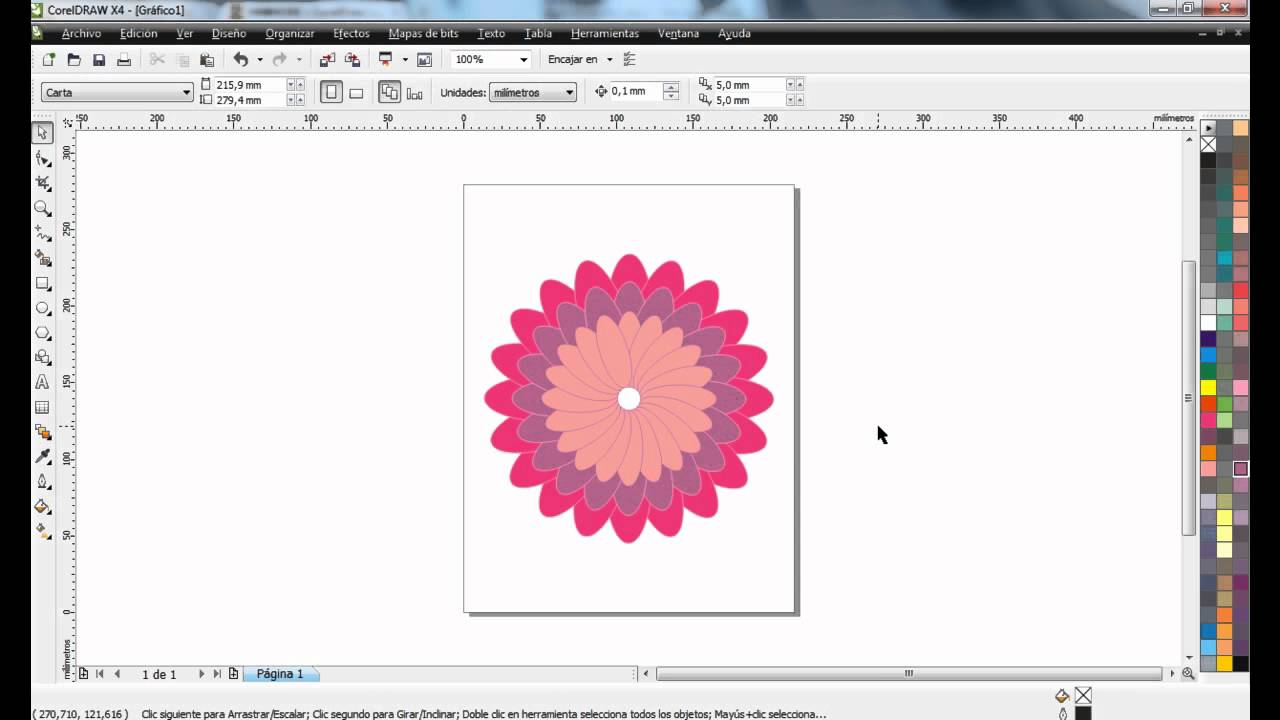The height and width of the screenshot is (720, 1280).
Task: Click the Save icon in toolbar
Action: [x=99, y=60]
